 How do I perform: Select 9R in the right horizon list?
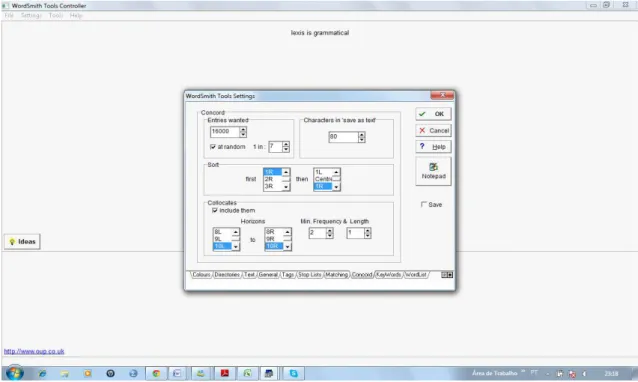tap(274, 239)
